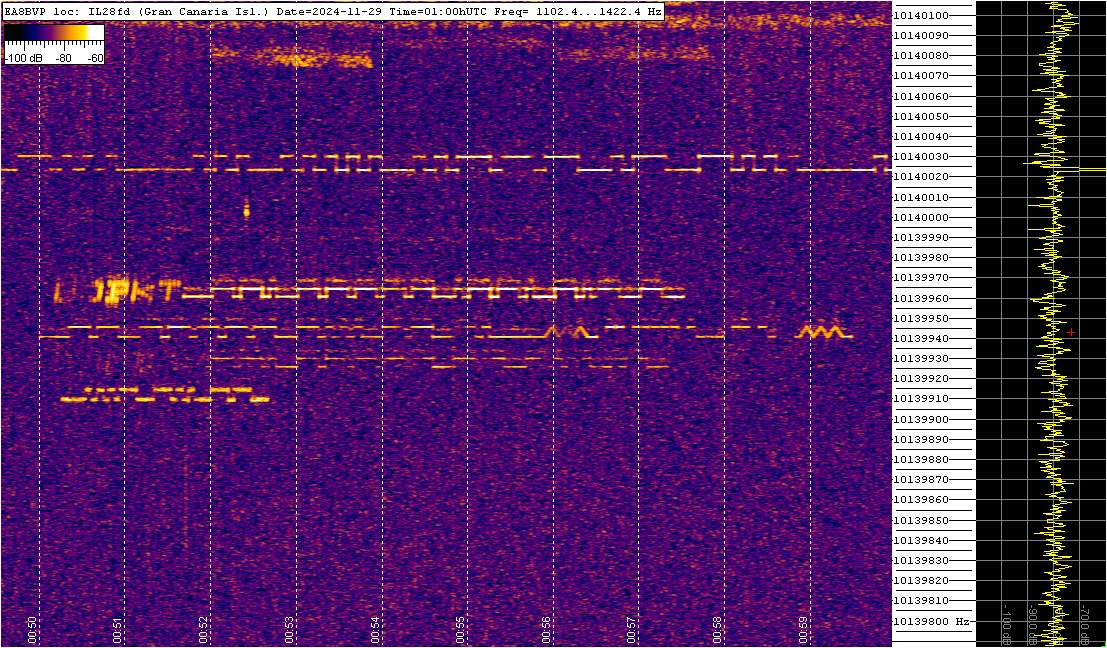The height and width of the screenshot is (648, 1107).
Task: Select the 10140020 frequency label
Action: click(x=919, y=177)
